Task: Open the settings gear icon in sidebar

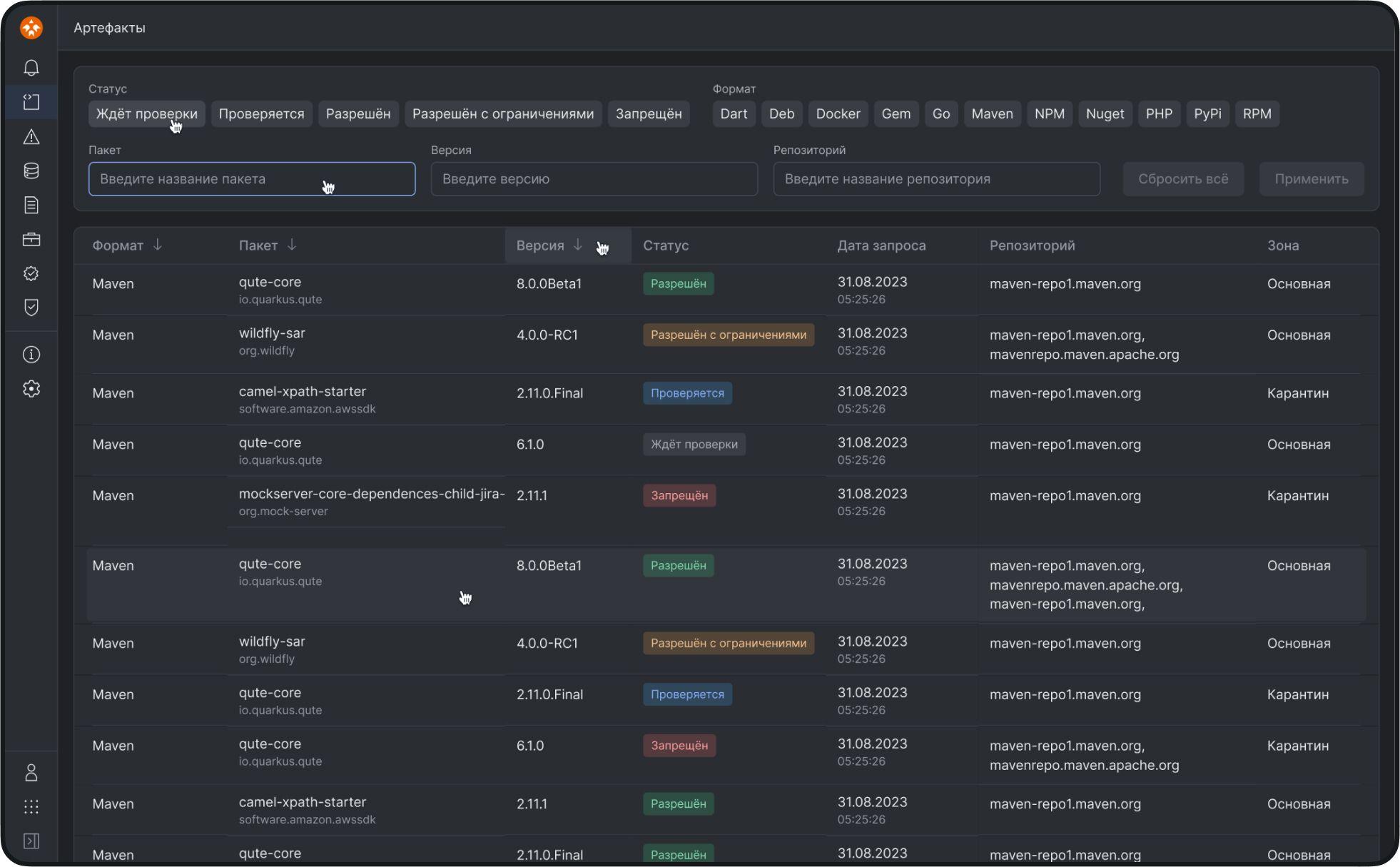Action: (x=31, y=389)
